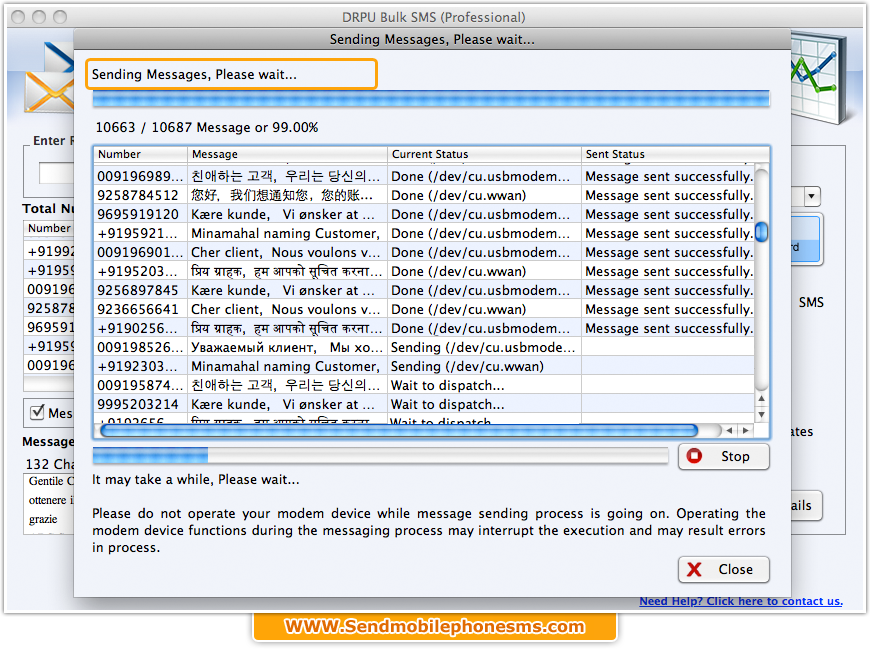Open the dropdown arrow in the main window's right panel
This screenshot has width=870, height=649.
(x=812, y=196)
